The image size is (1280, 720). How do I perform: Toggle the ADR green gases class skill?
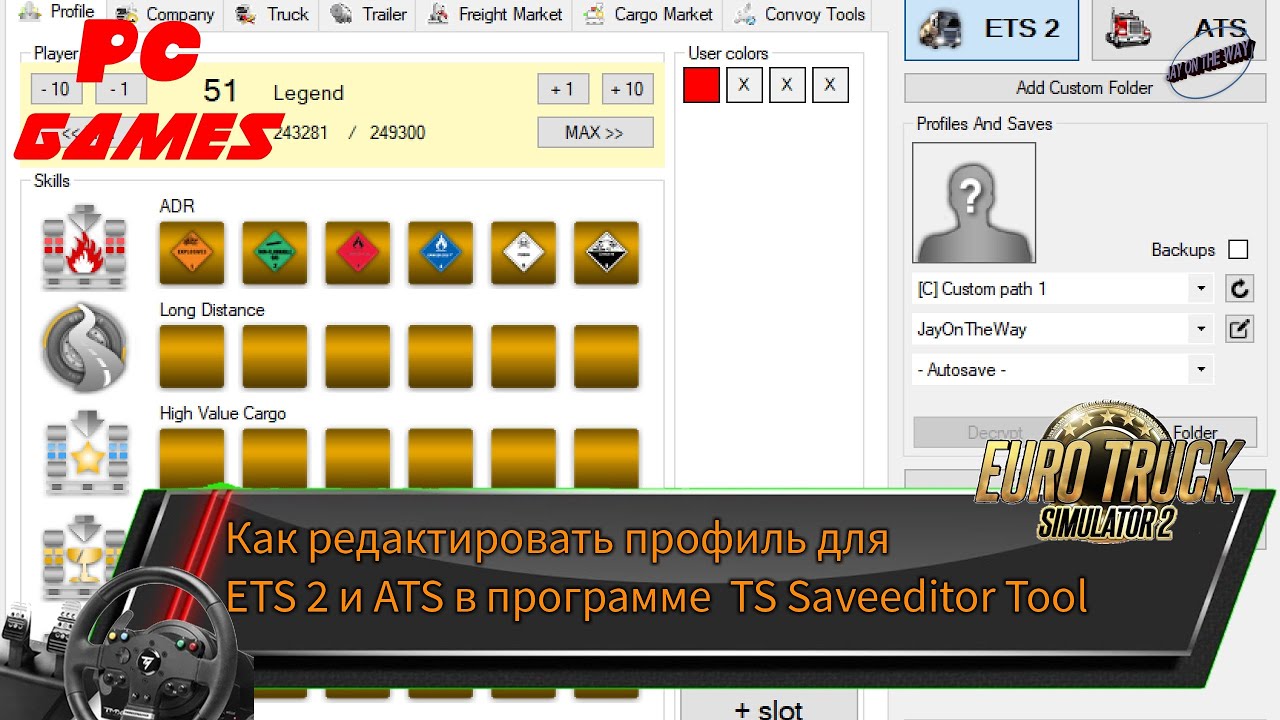coord(275,253)
